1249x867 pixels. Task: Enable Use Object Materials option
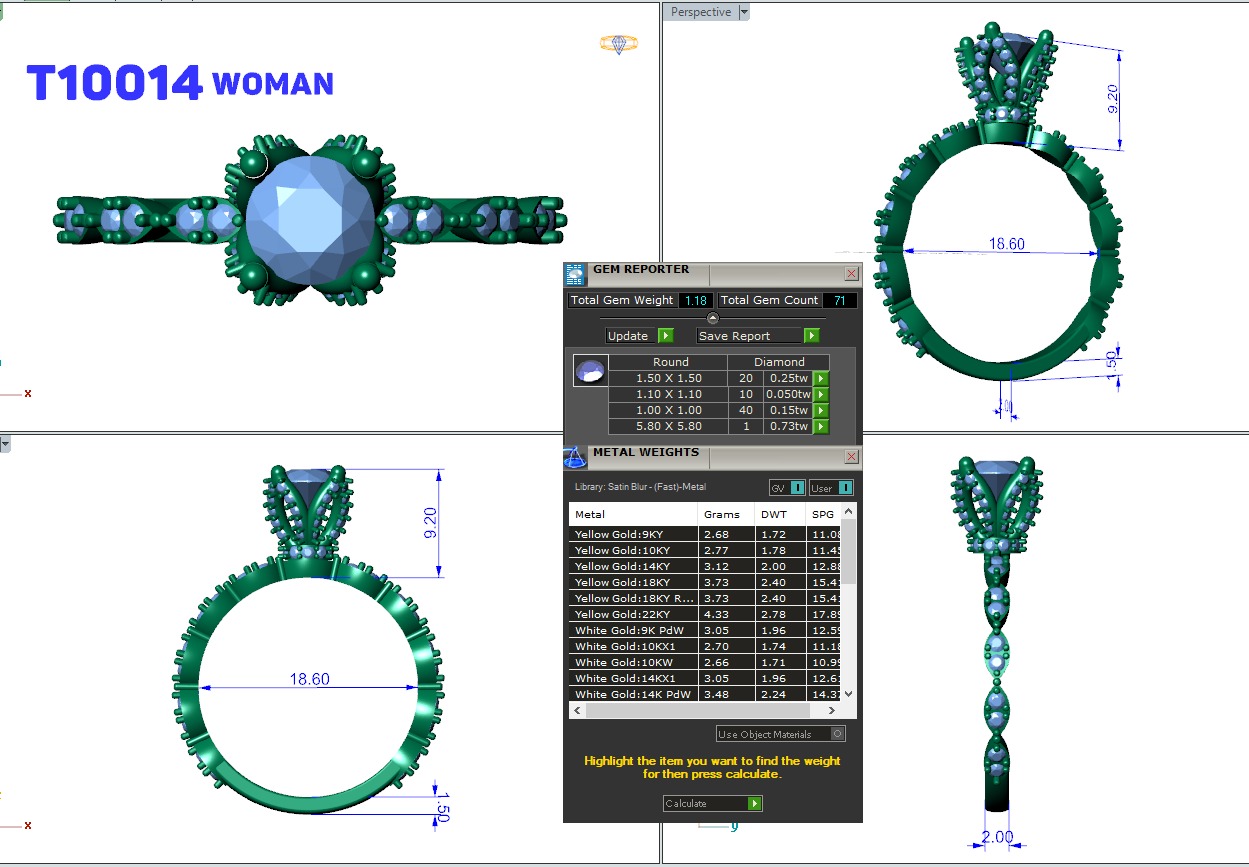tap(837, 734)
